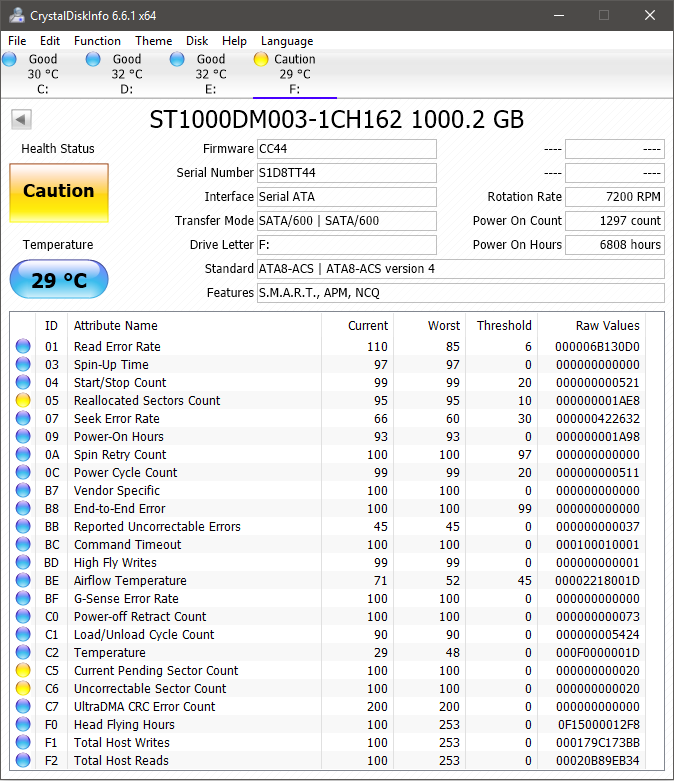Viewport: 674px width, 781px height.
Task: Open the Language menu
Action: 287,41
